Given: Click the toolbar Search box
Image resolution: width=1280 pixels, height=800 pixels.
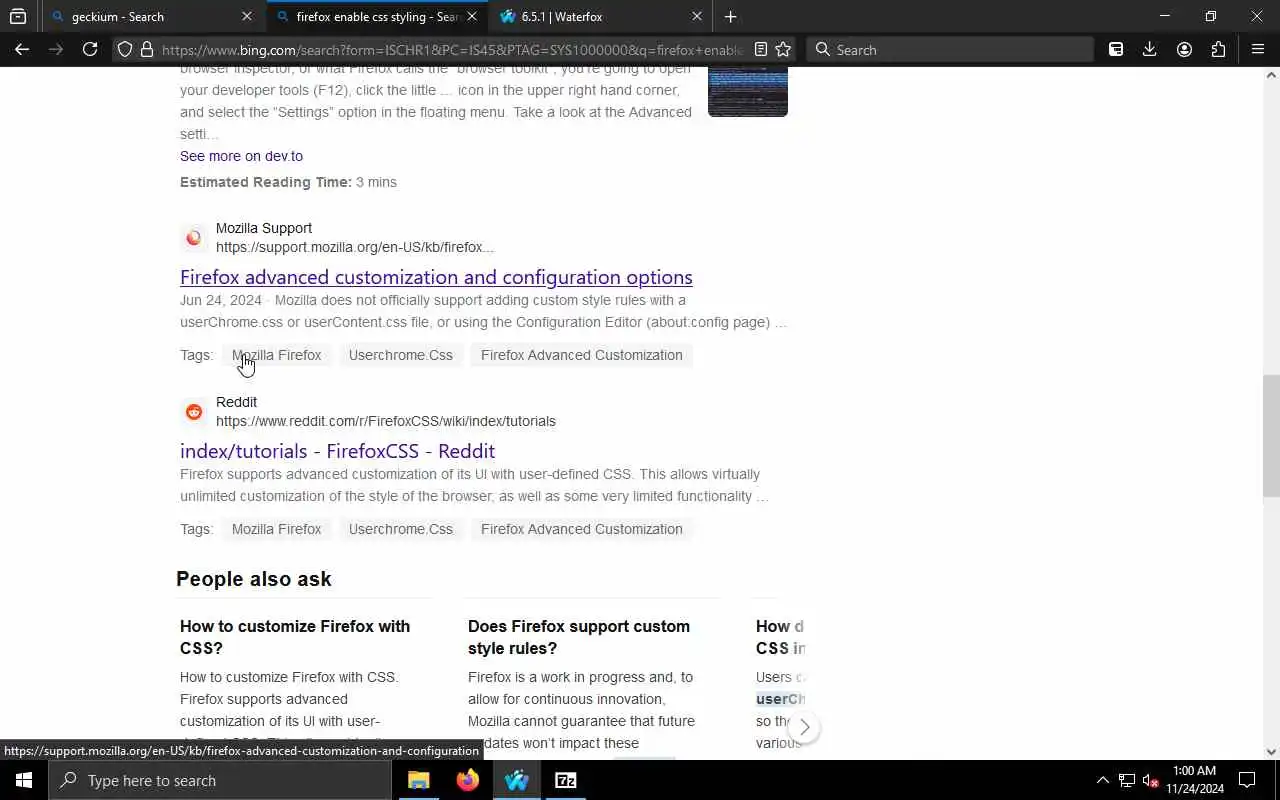Looking at the screenshot, I should pos(950,49).
